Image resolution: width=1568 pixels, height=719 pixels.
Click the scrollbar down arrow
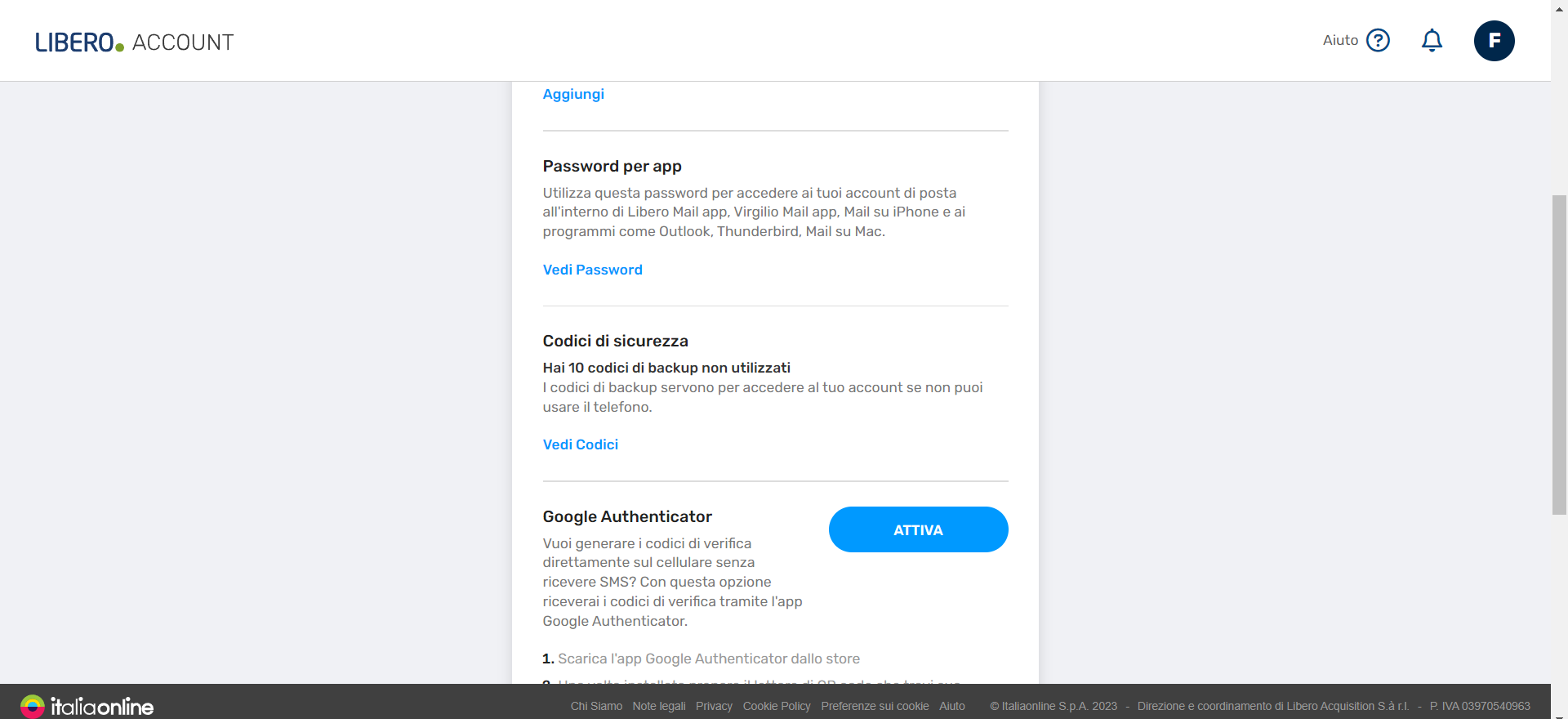tap(1559, 712)
